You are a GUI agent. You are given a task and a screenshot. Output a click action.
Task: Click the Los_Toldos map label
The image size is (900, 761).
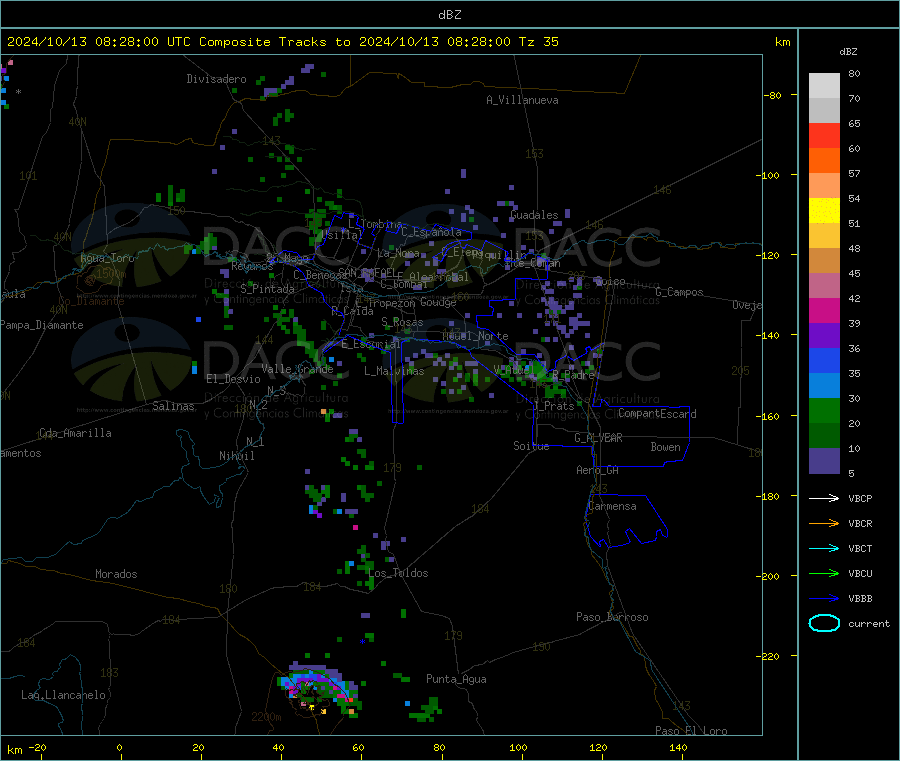pos(398,573)
